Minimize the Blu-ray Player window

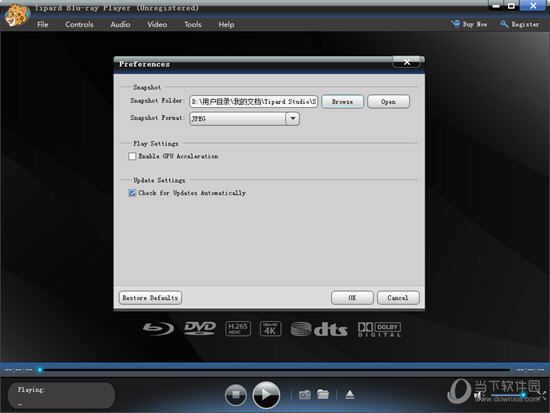496,6
